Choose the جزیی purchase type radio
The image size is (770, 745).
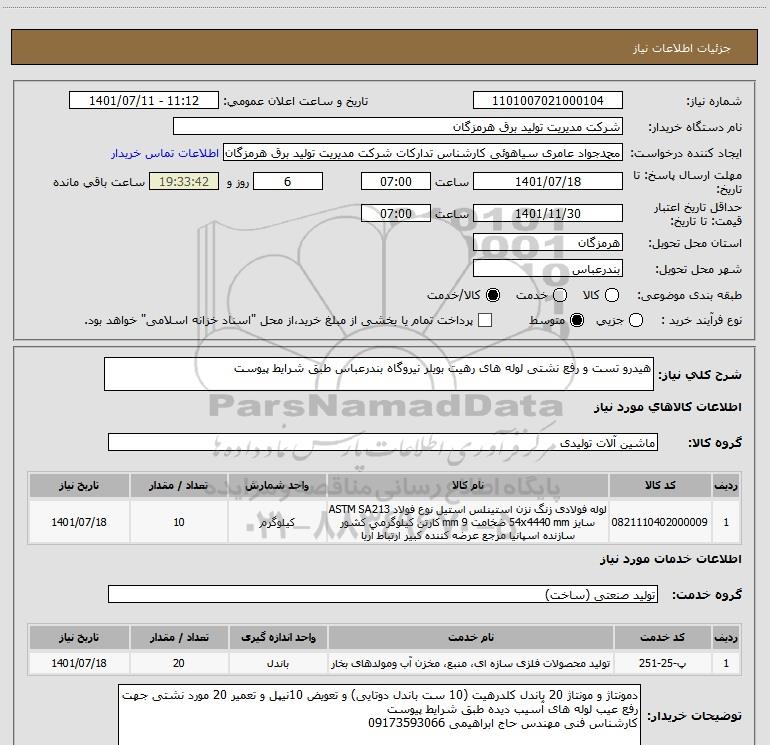pyautogui.click(x=636, y=321)
